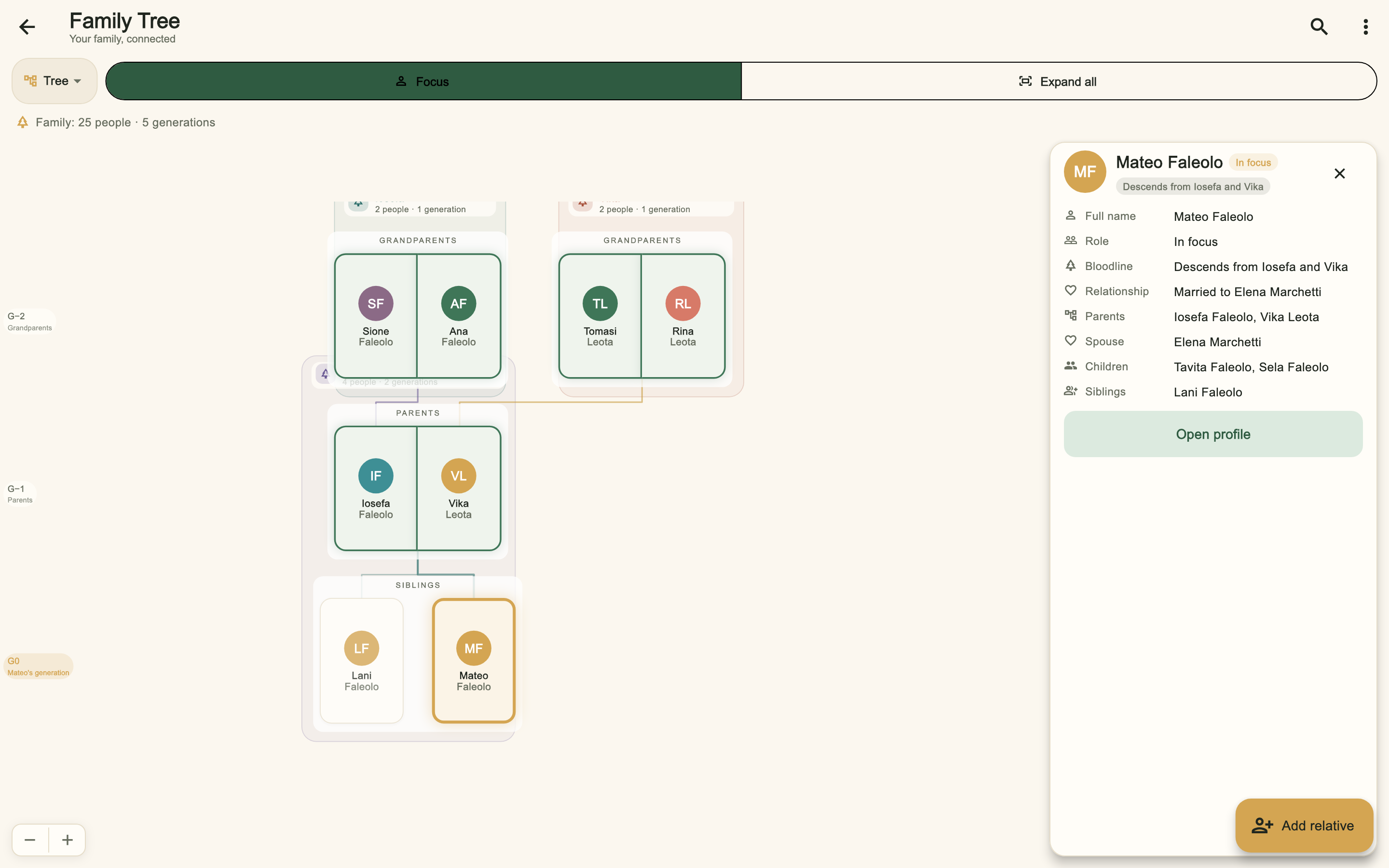Click the Open profile button
This screenshot has height=868, width=1389.
tap(1213, 434)
